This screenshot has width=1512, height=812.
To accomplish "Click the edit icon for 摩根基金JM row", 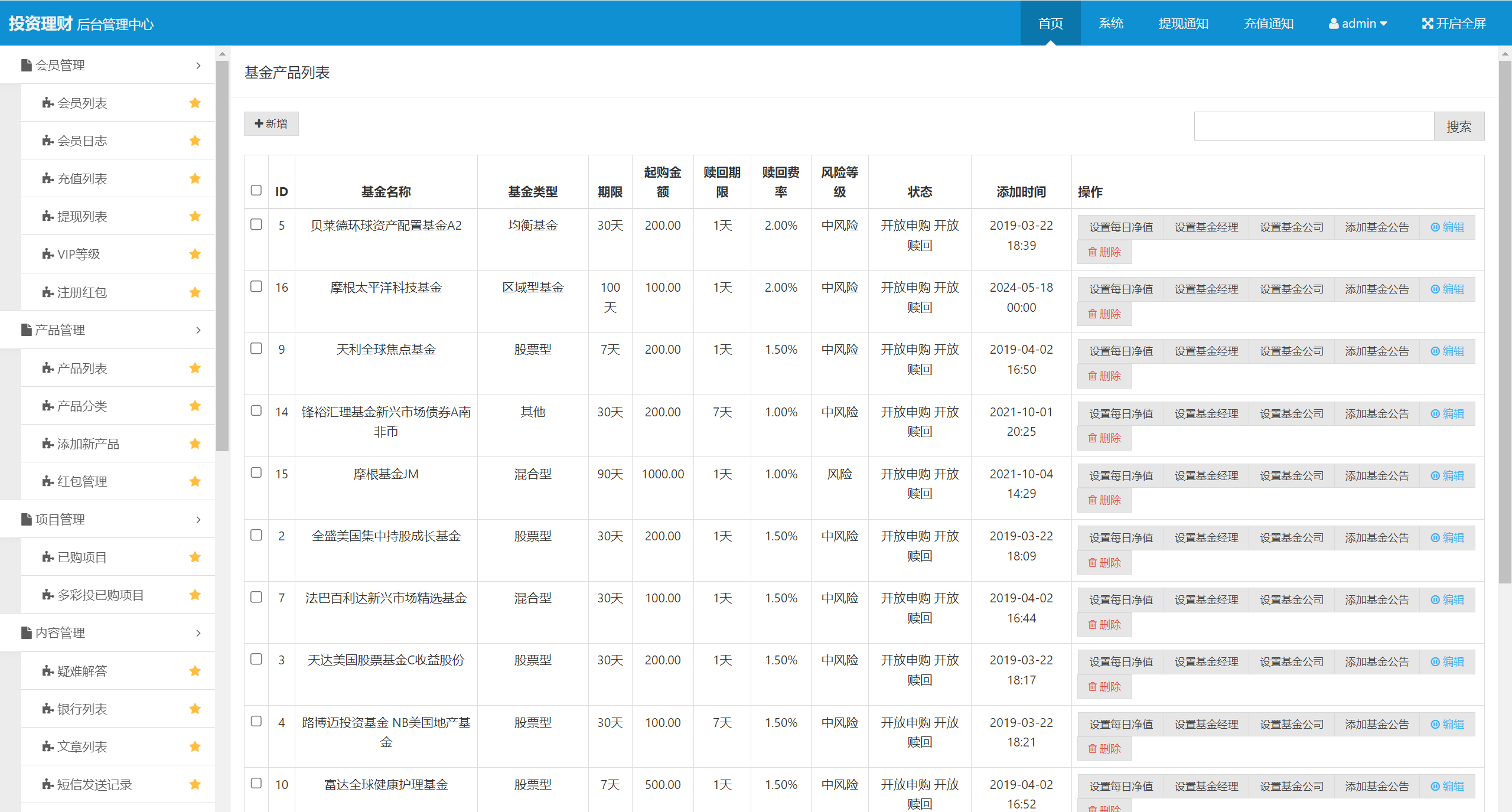I will [x=1435, y=476].
